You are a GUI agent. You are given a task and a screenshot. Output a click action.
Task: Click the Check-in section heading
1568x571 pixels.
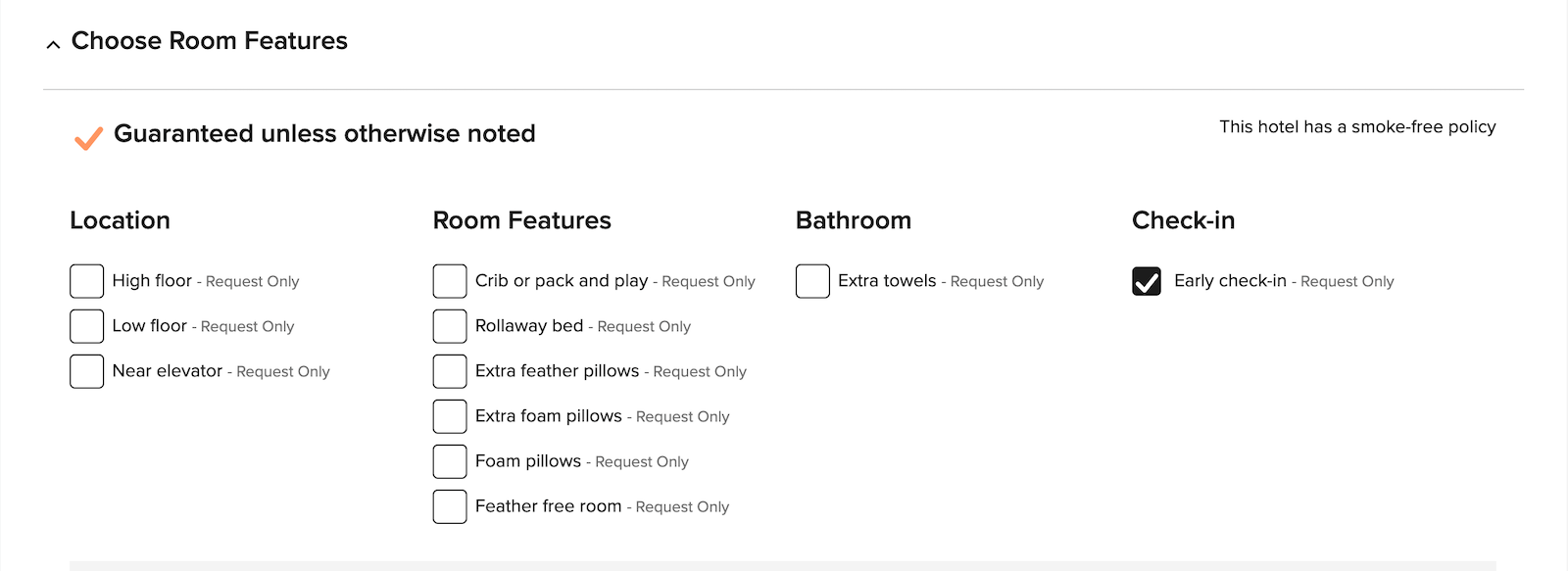1184,221
